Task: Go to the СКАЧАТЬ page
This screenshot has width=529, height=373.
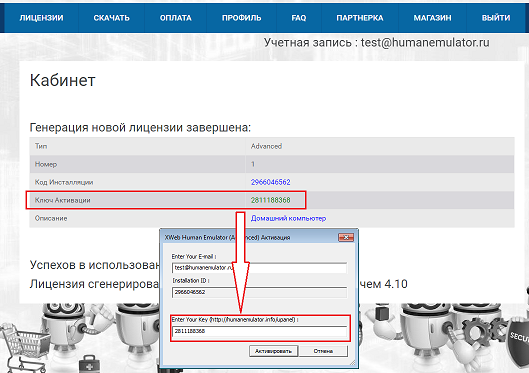Action: [x=111, y=18]
